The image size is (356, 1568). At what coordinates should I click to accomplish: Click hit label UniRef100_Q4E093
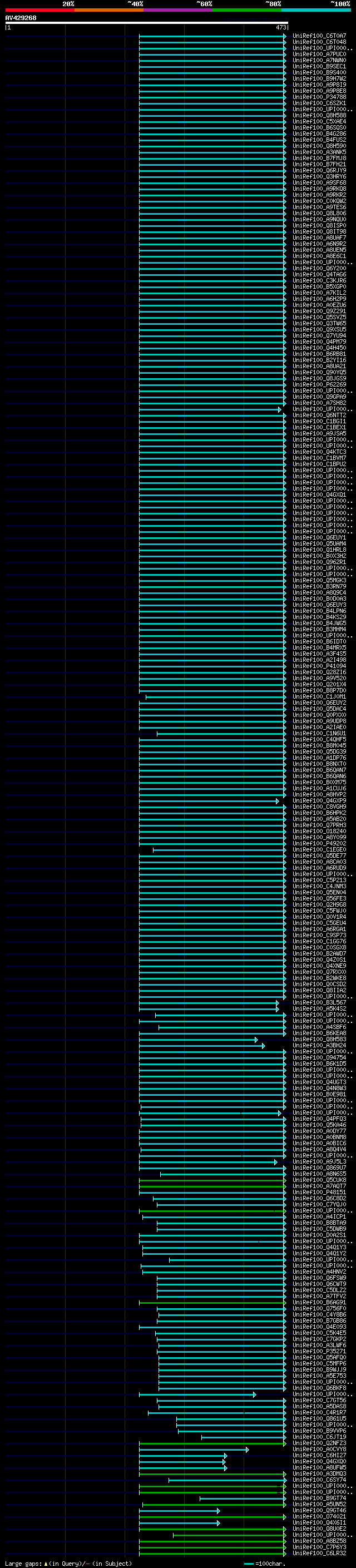[319, 1327]
